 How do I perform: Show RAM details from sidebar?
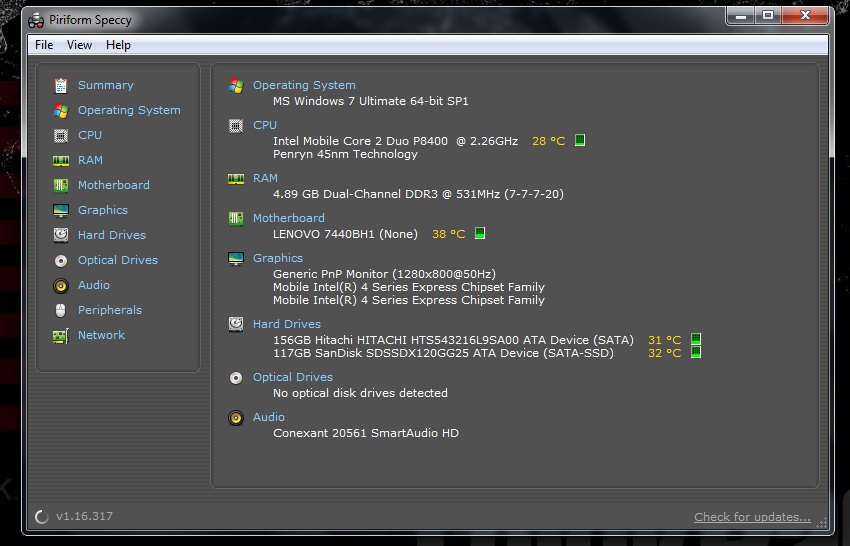90,160
